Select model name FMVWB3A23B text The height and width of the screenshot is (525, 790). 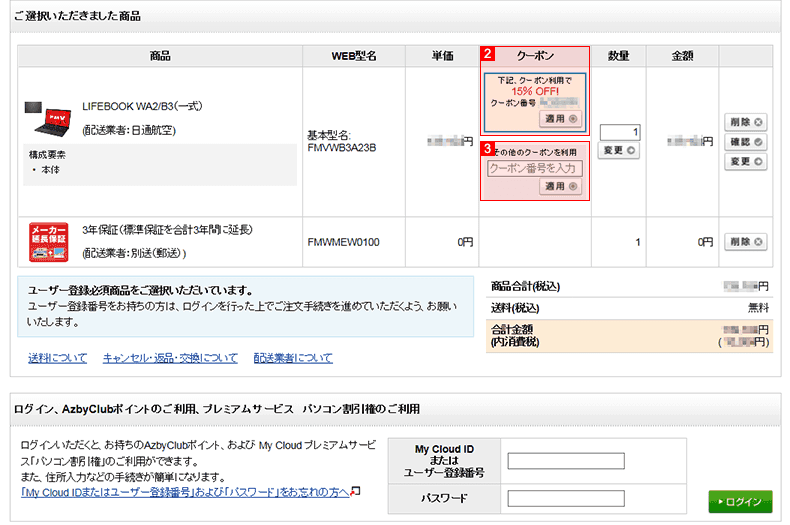tap(342, 148)
